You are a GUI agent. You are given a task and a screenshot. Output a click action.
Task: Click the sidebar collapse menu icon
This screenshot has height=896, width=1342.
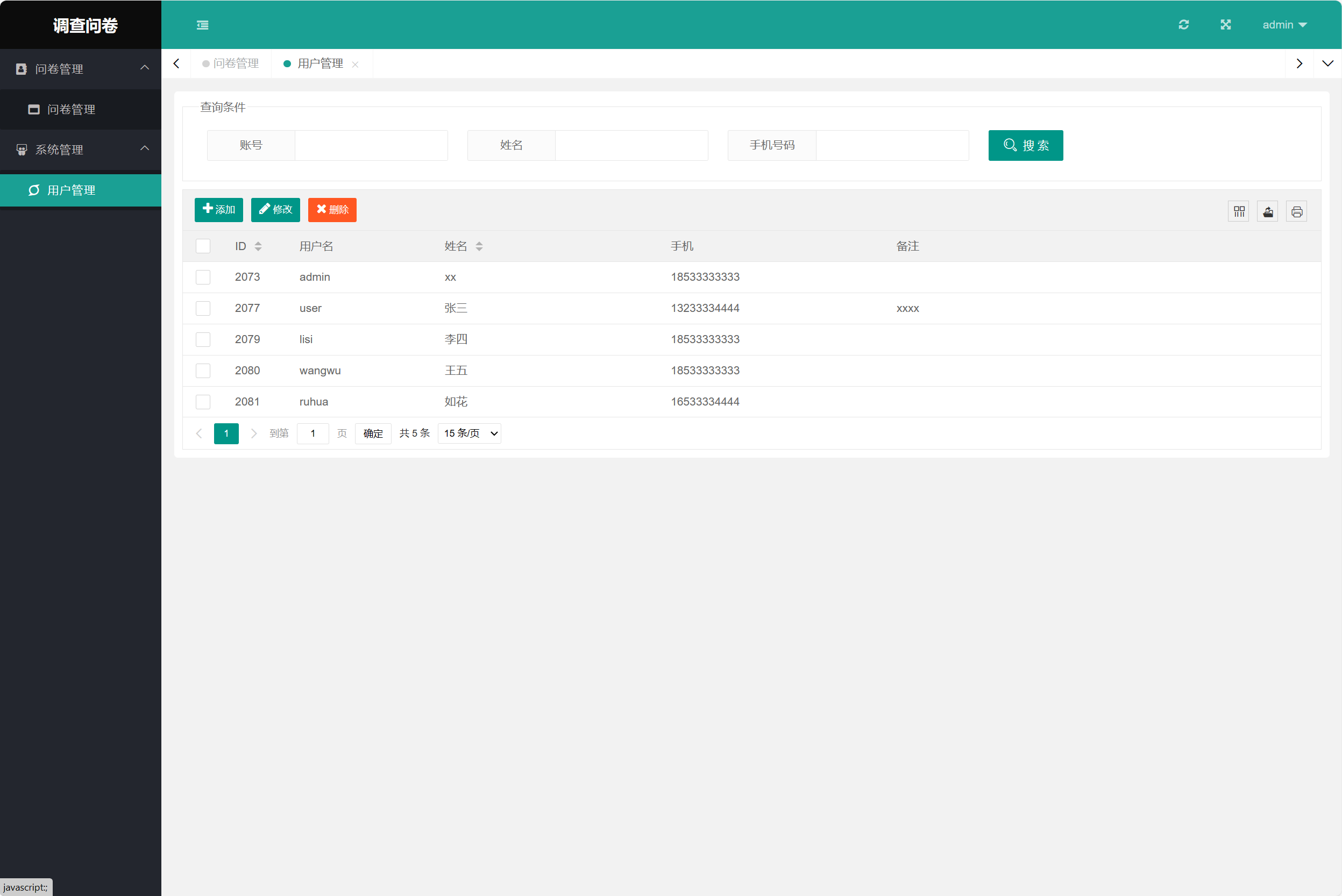click(202, 25)
